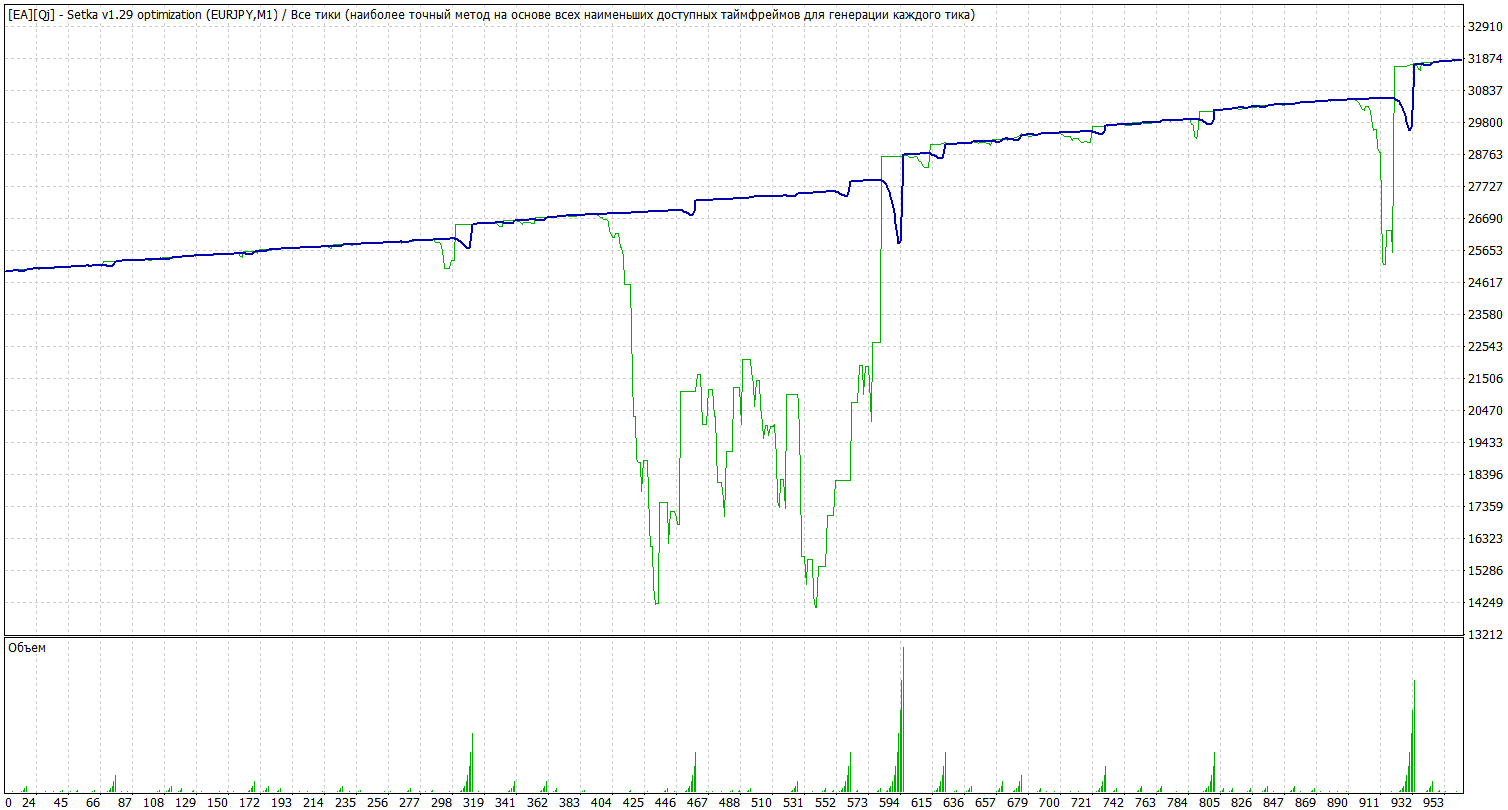Screen dimensions: 1508x810
Task: Select the 594 horizontal axis label
Action: (x=889, y=802)
